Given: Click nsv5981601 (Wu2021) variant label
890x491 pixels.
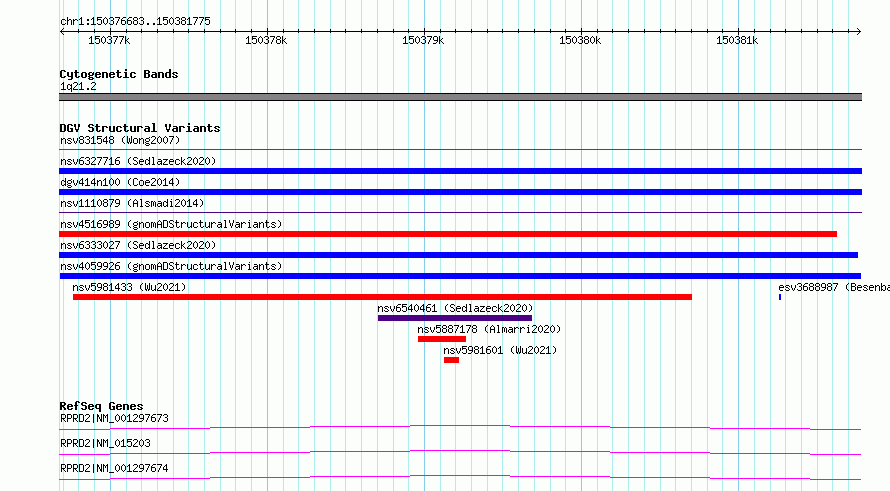Looking at the screenshot, I should click(x=500, y=350).
